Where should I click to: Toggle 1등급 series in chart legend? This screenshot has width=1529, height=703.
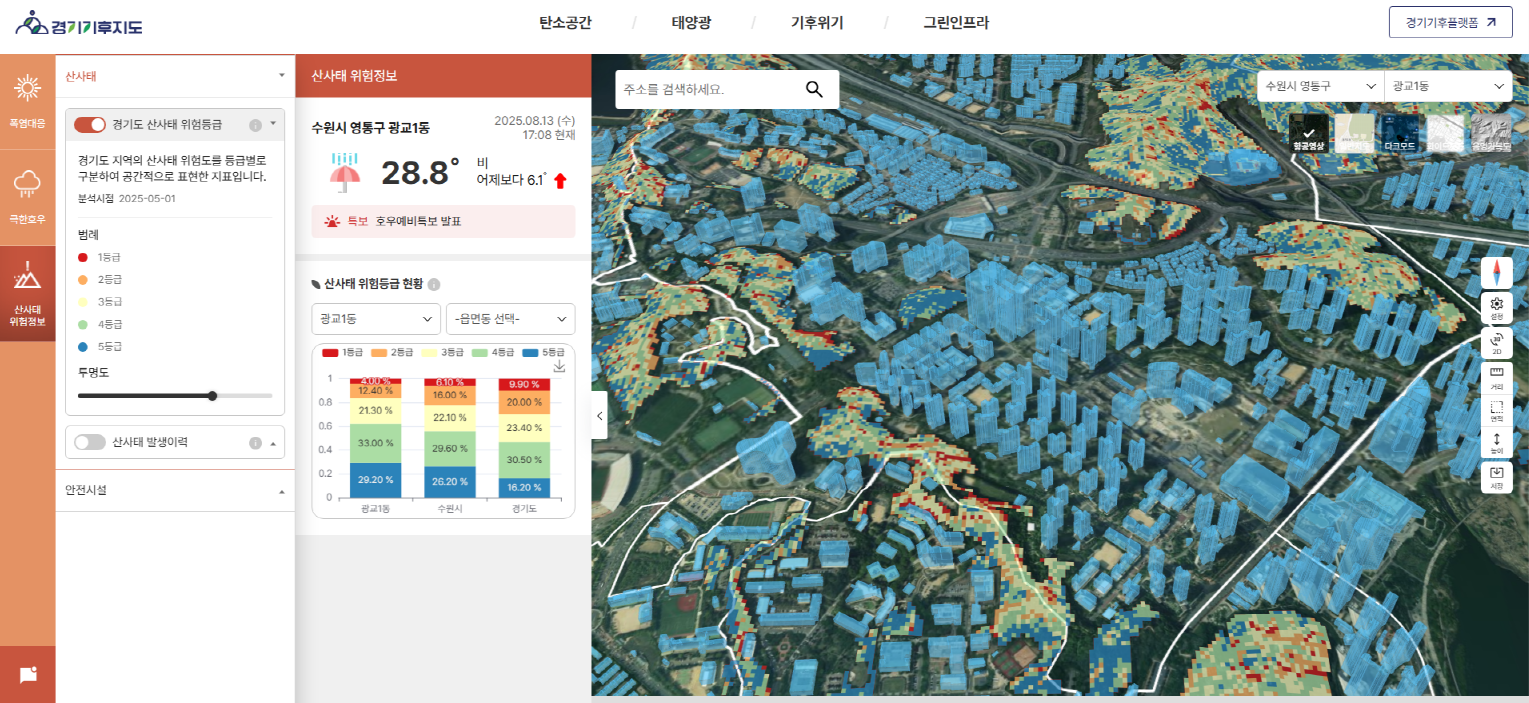point(343,352)
